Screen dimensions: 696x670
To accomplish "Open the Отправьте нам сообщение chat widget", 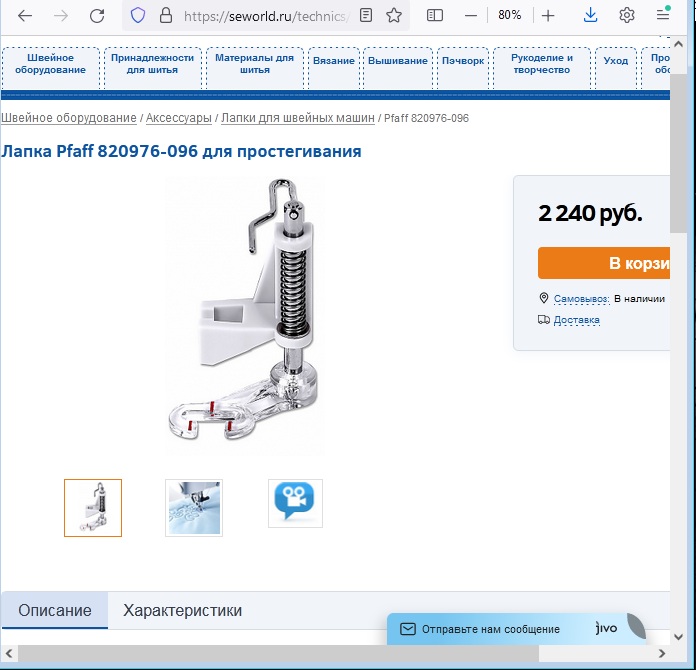I will 516,629.
